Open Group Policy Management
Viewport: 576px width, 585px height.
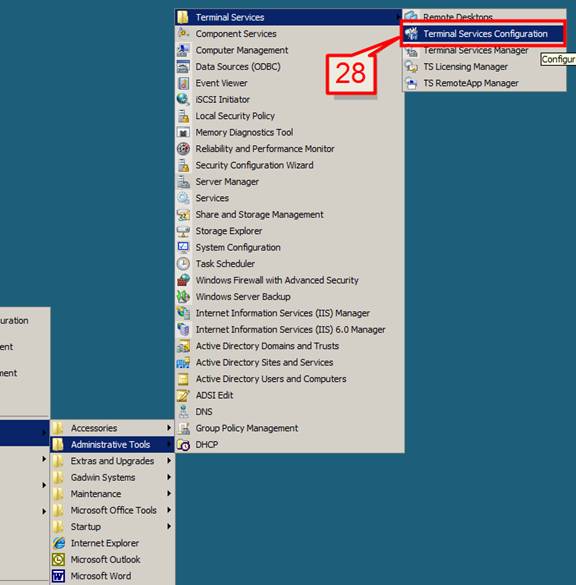click(289, 428)
